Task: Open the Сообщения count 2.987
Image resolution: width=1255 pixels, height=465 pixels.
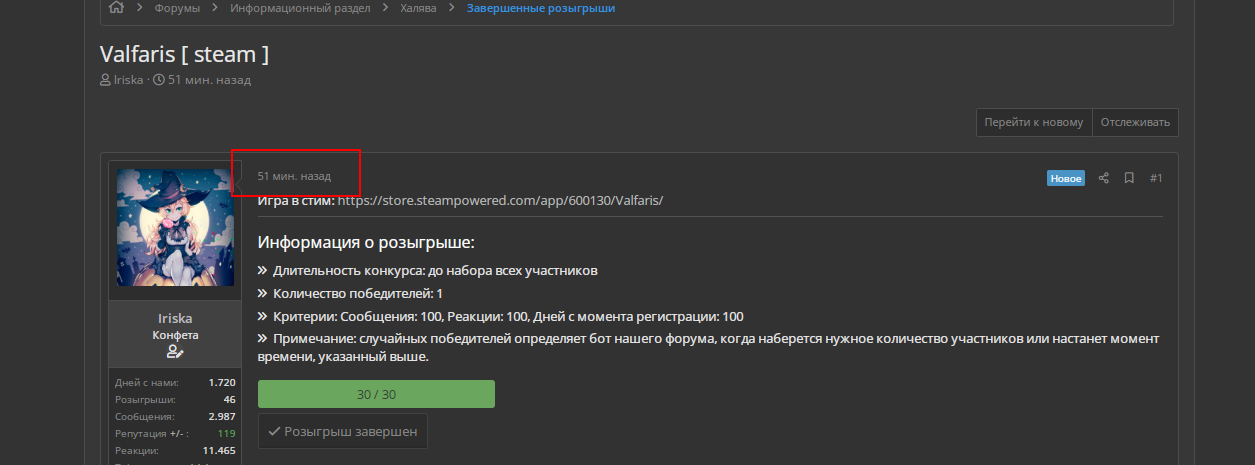Action: click(221, 417)
